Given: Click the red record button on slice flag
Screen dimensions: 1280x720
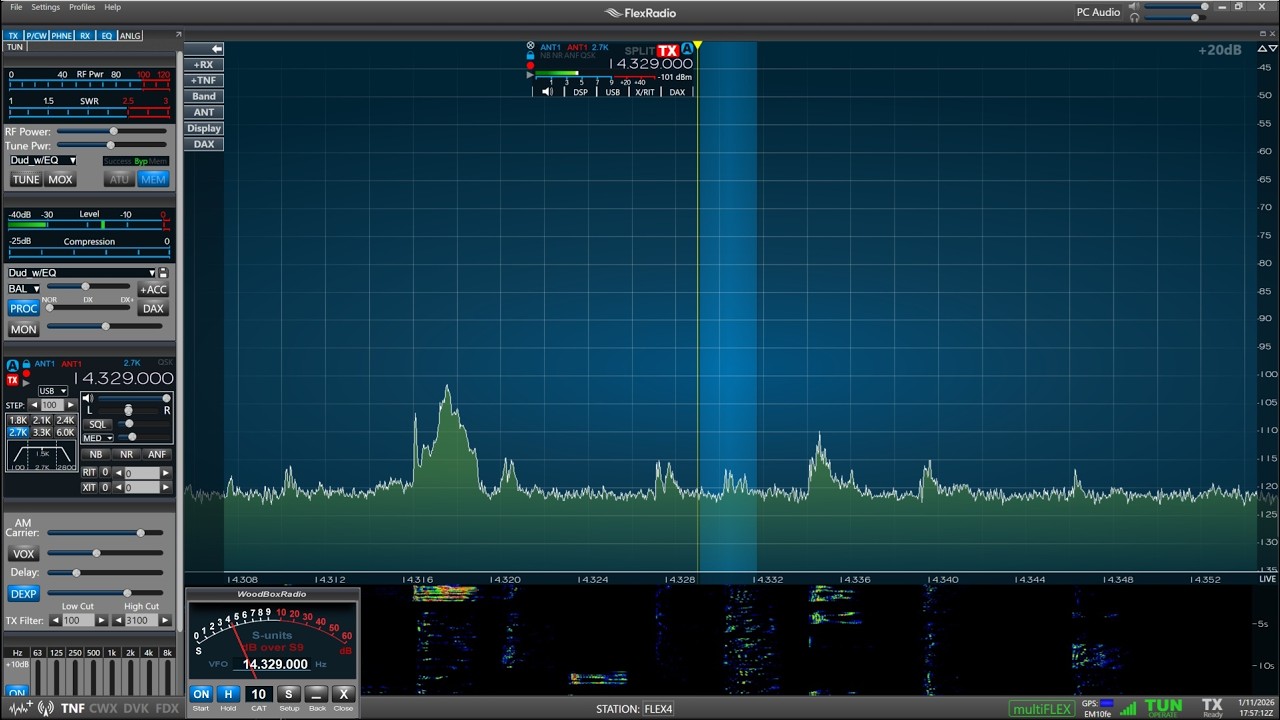Looking at the screenshot, I should pyautogui.click(x=531, y=66).
